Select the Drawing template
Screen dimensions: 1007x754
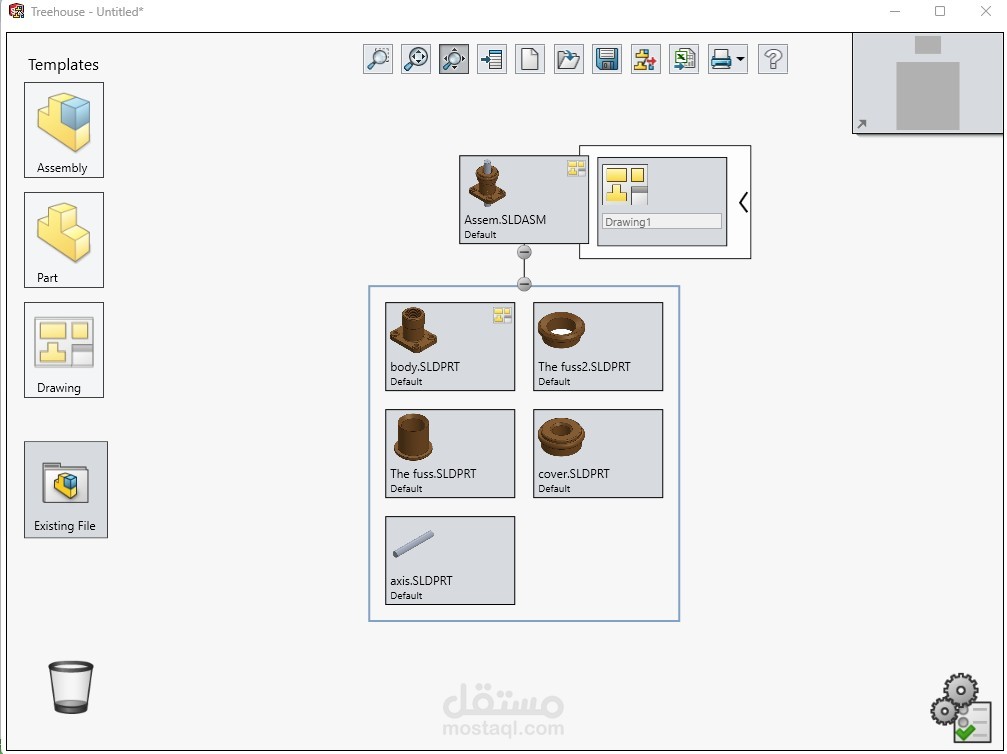tap(64, 350)
